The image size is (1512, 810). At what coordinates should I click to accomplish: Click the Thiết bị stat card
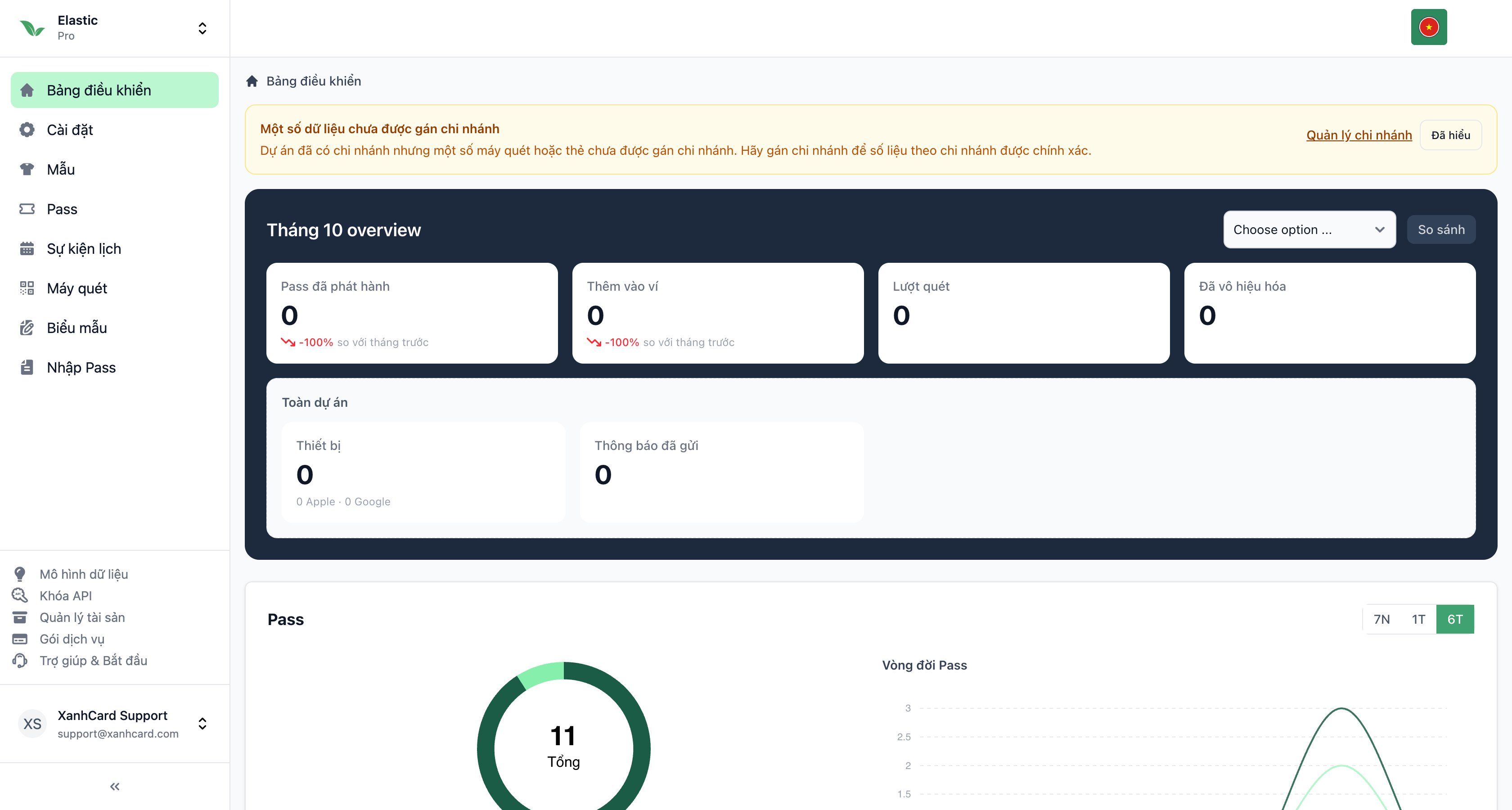point(423,472)
